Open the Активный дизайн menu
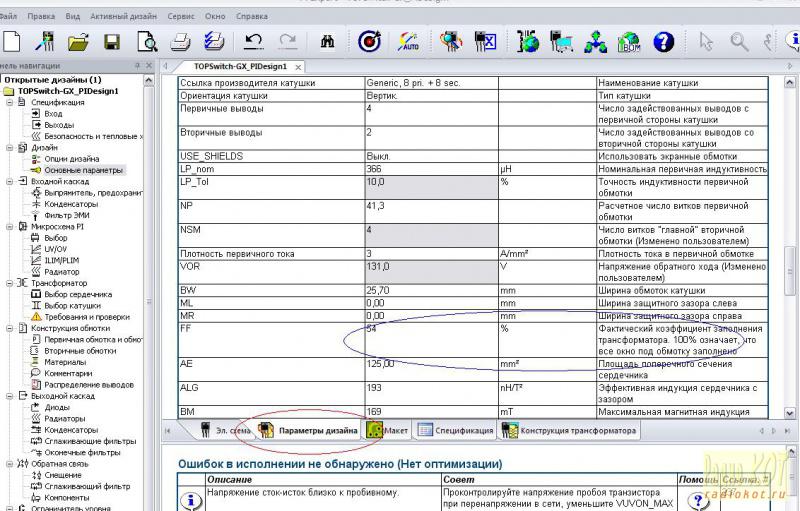This screenshot has width=800, height=511. (x=124, y=16)
